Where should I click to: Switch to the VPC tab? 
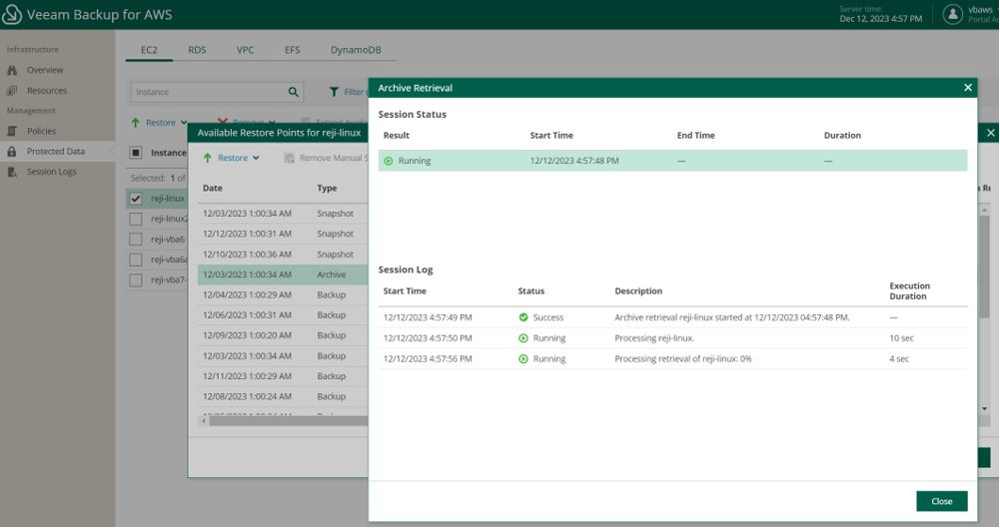(245, 50)
